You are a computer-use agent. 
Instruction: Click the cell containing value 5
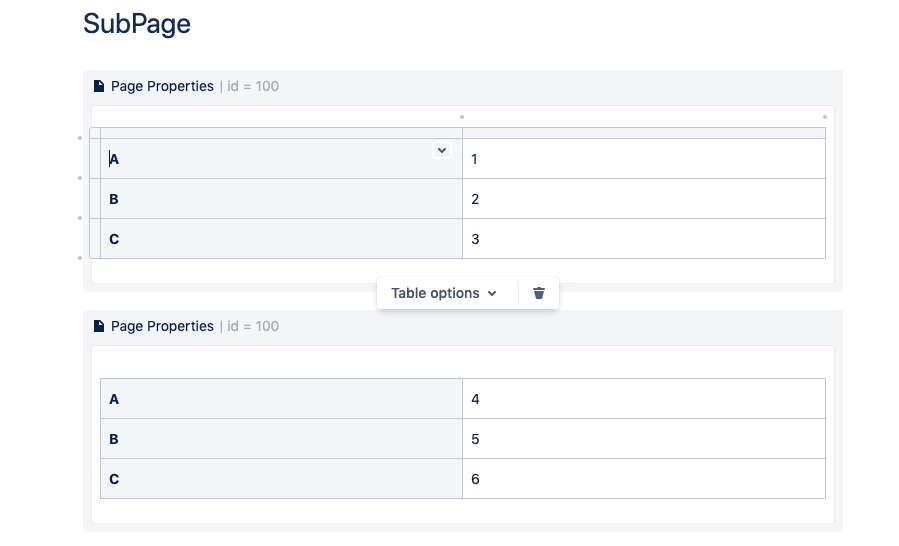(644, 439)
